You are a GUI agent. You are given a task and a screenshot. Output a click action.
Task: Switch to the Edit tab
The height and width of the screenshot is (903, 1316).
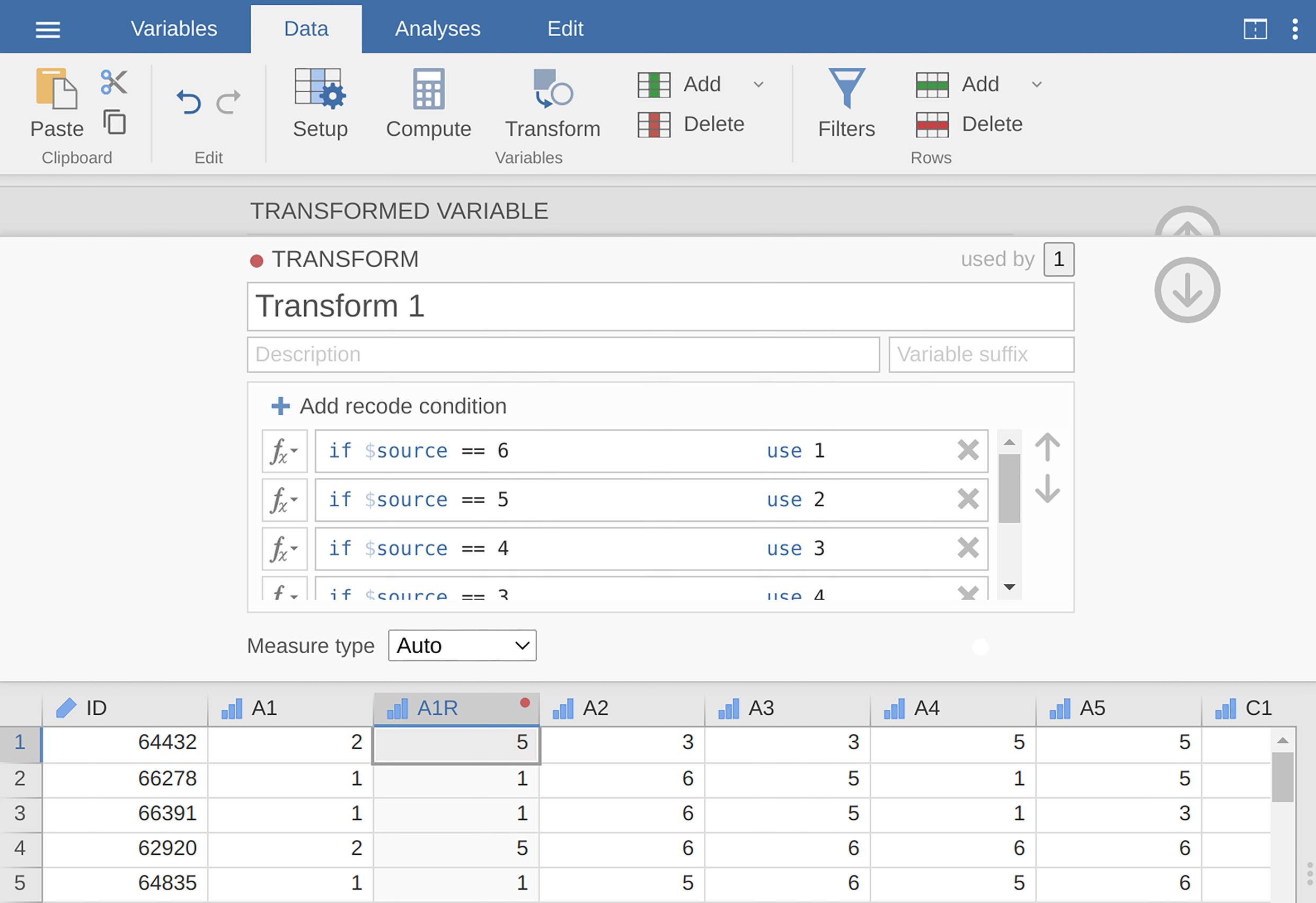[x=565, y=28]
